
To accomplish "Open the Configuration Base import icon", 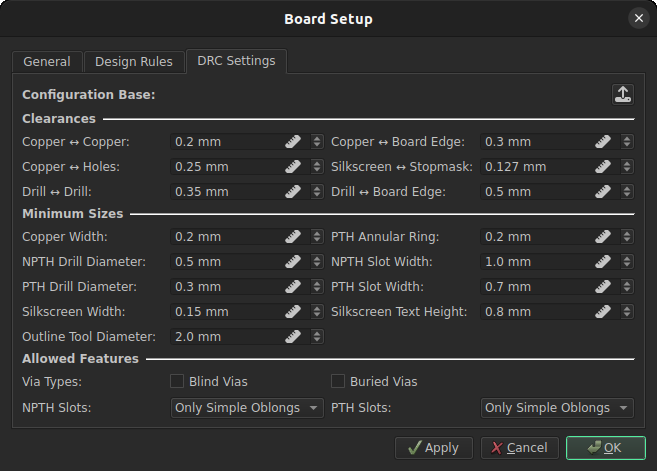I will point(623,95).
